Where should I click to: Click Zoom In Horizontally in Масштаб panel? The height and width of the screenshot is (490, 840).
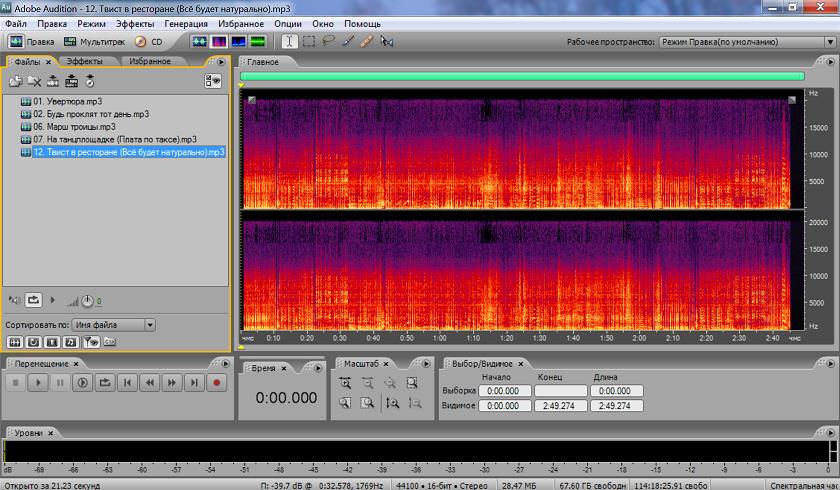tap(344, 383)
